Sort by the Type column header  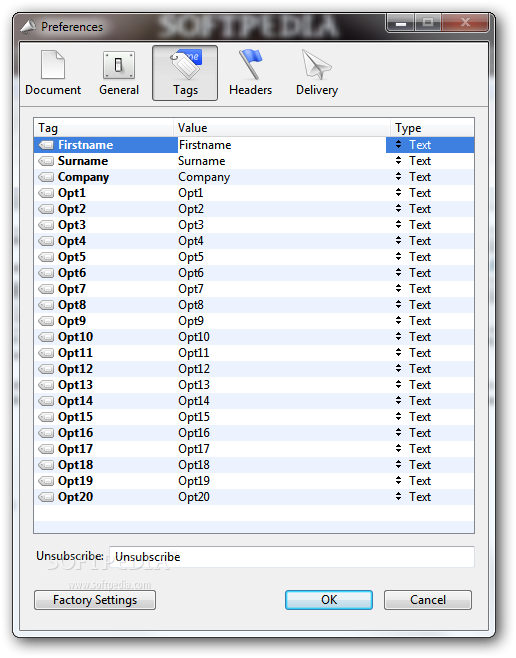coord(433,128)
